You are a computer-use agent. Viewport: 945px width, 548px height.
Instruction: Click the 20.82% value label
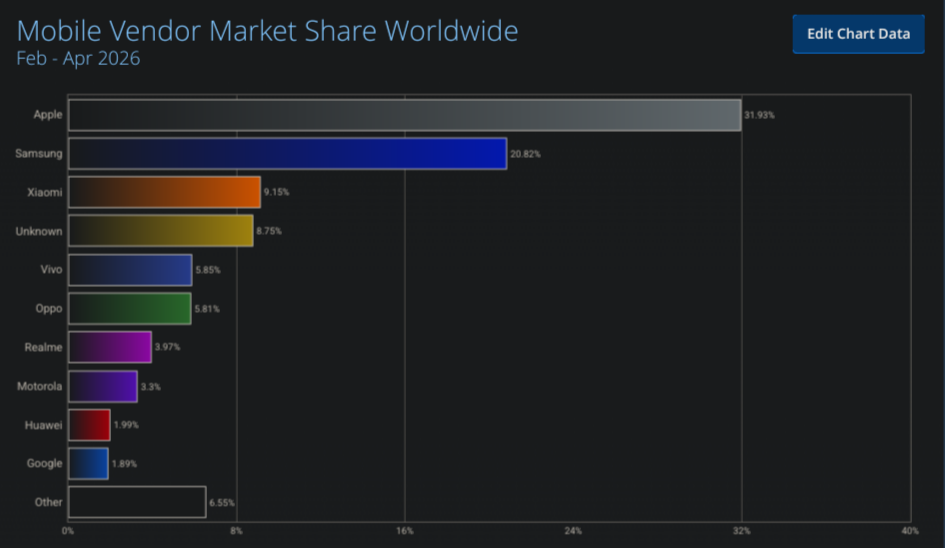click(526, 154)
